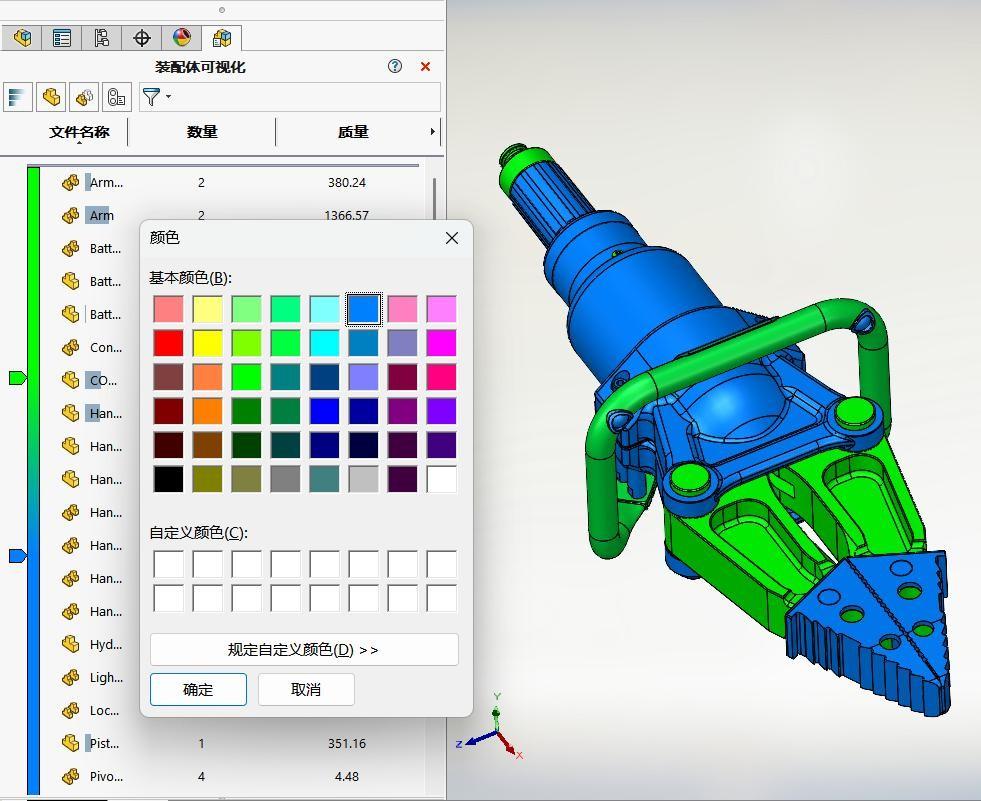Close the 颜色 color dialog

point(452,238)
